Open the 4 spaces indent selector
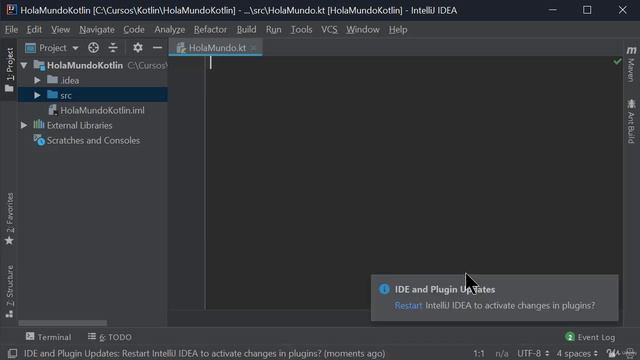640x360 pixels. 577,353
